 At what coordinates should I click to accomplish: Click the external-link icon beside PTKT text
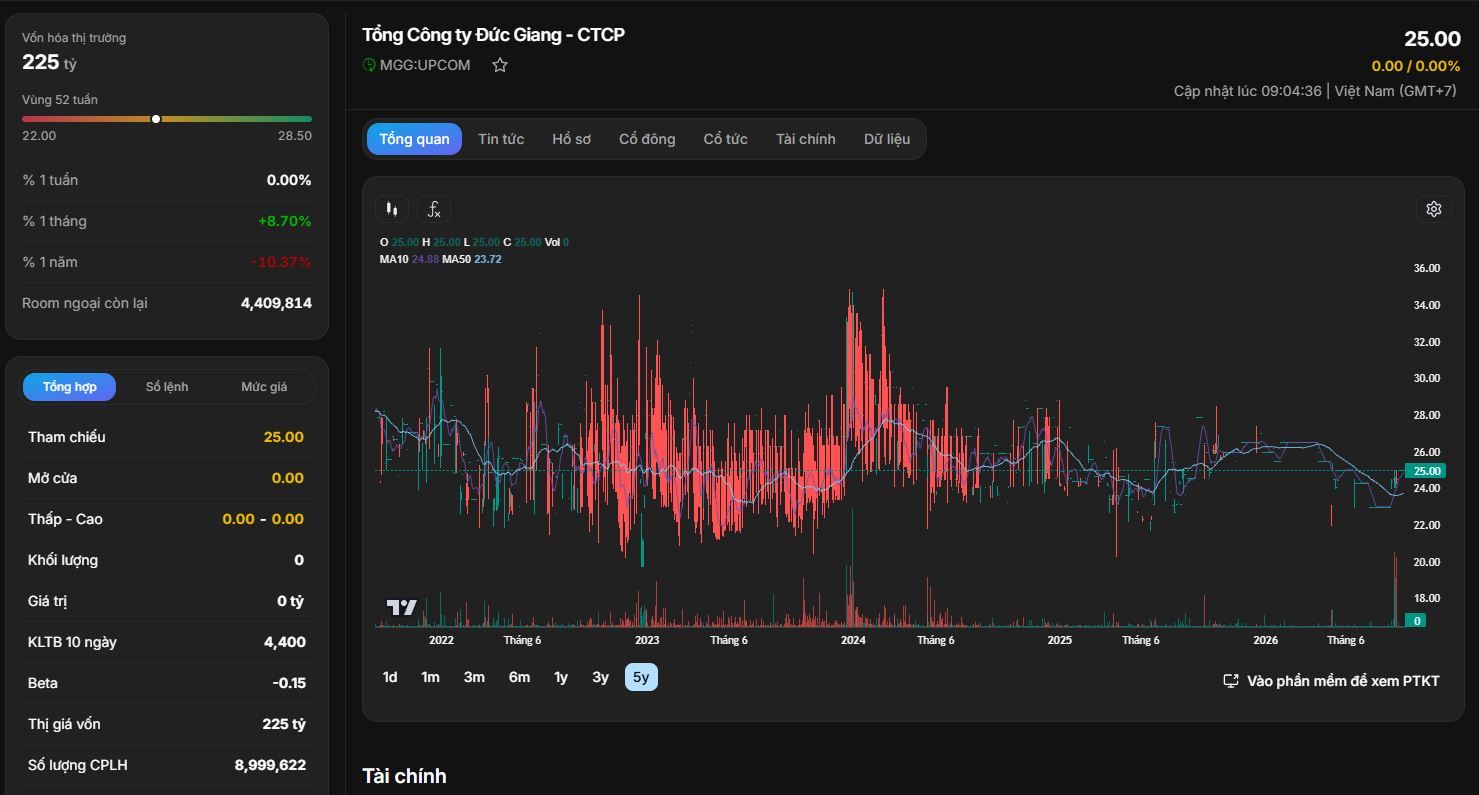(1231, 681)
